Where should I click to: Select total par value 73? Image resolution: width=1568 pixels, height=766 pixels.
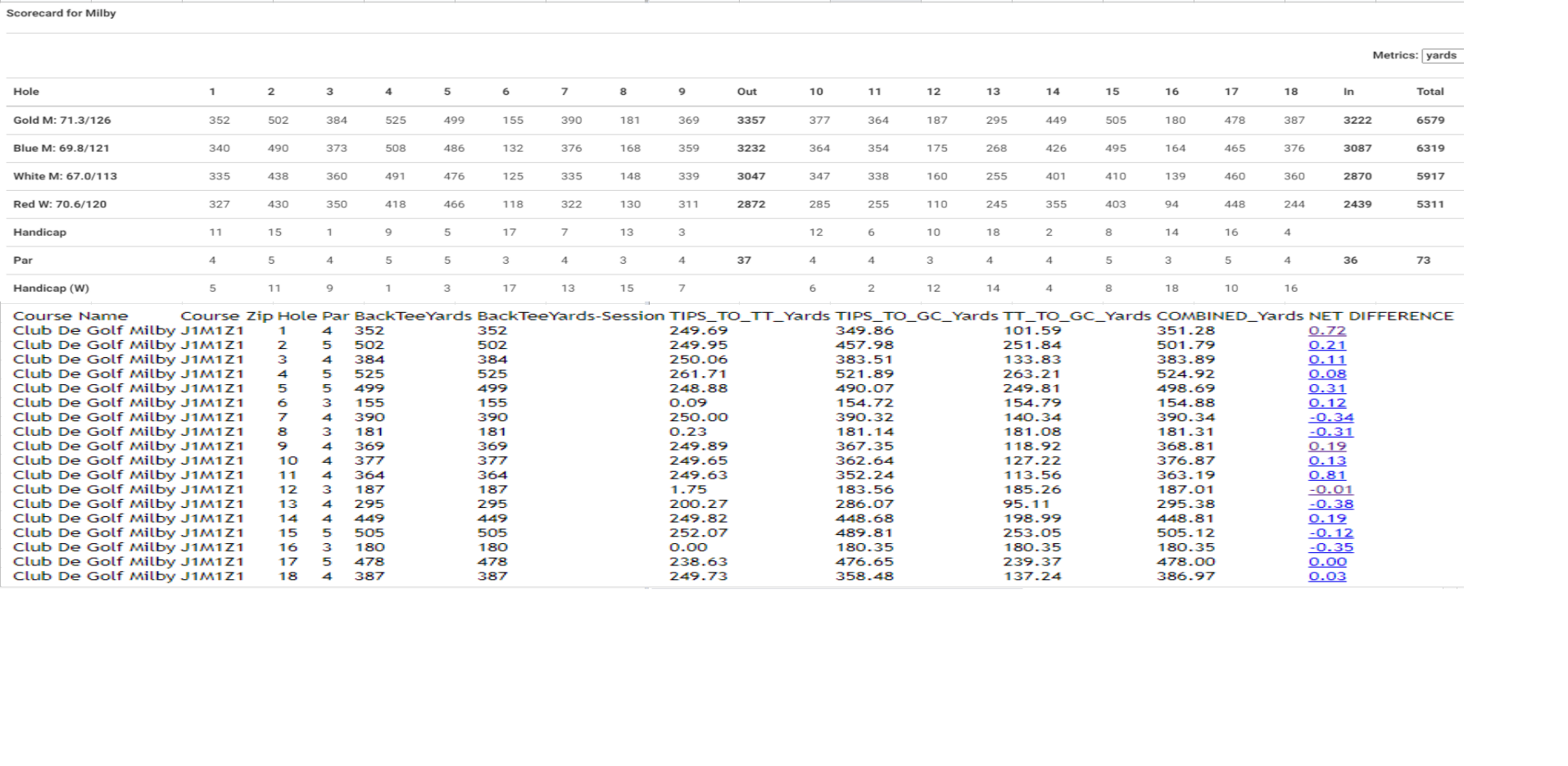(1424, 261)
